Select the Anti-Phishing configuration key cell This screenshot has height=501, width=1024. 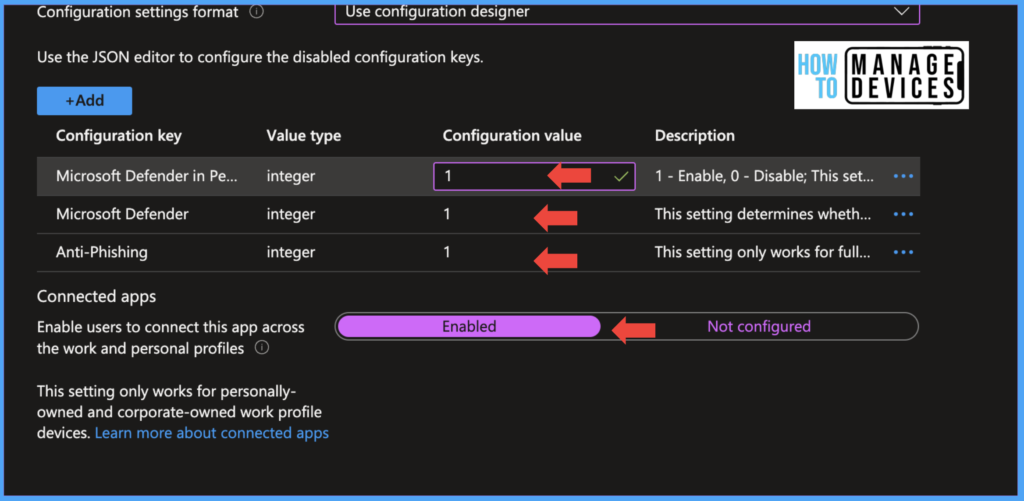pos(102,253)
